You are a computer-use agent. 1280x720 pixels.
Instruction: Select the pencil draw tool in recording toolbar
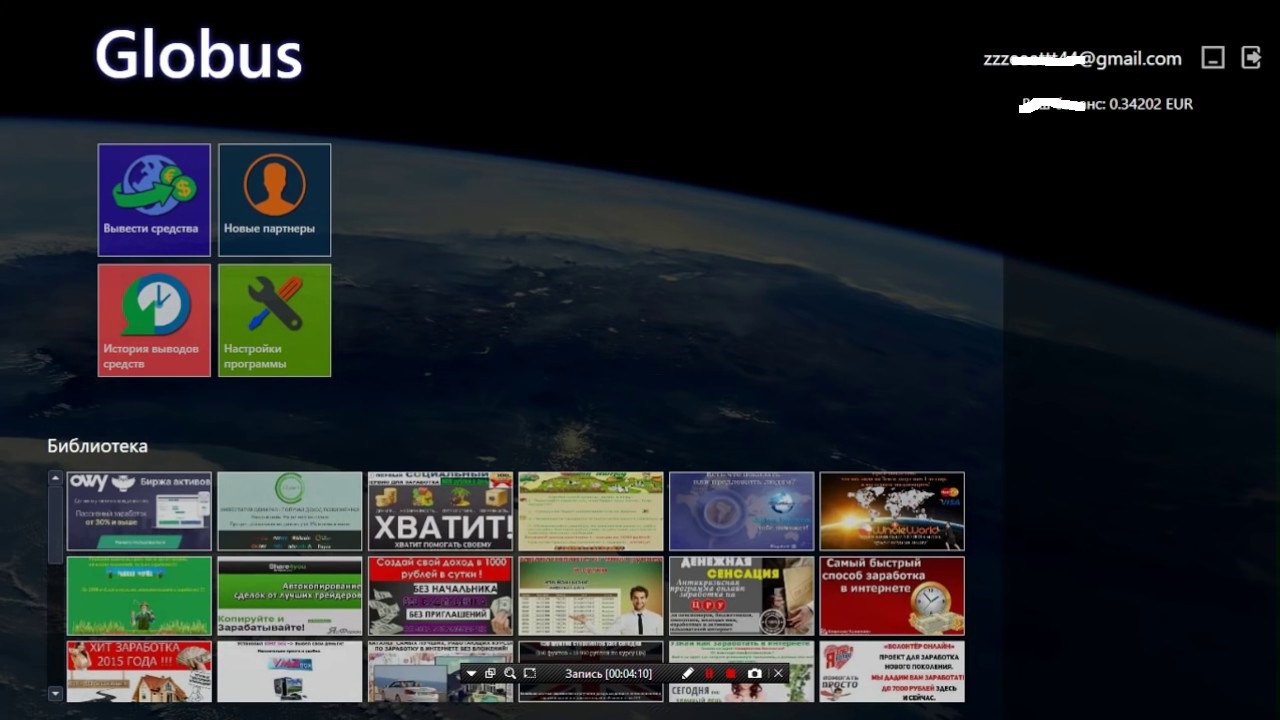pyautogui.click(x=688, y=674)
